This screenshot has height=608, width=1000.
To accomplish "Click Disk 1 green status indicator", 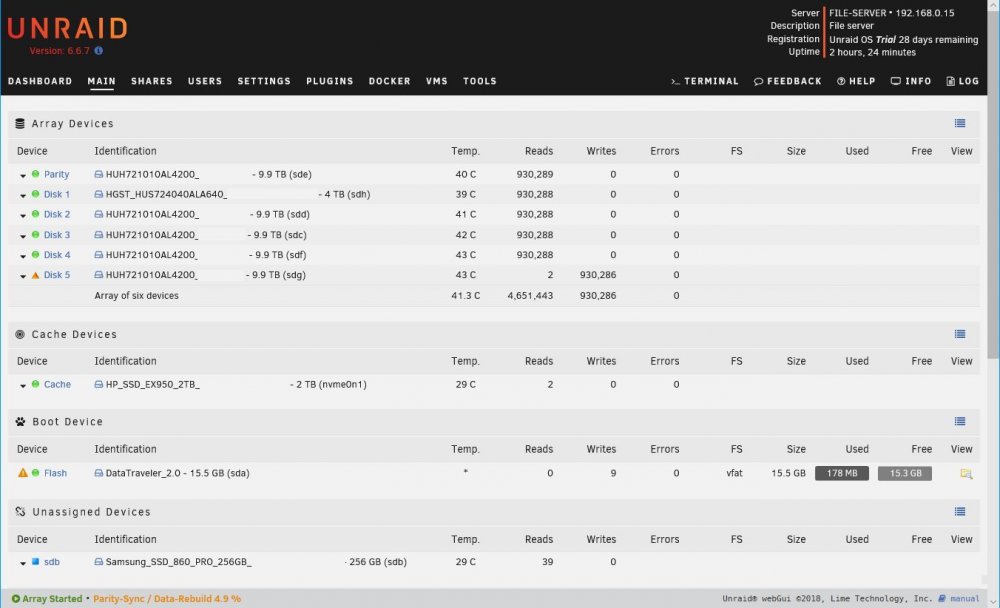I will pyautogui.click(x=36, y=194).
